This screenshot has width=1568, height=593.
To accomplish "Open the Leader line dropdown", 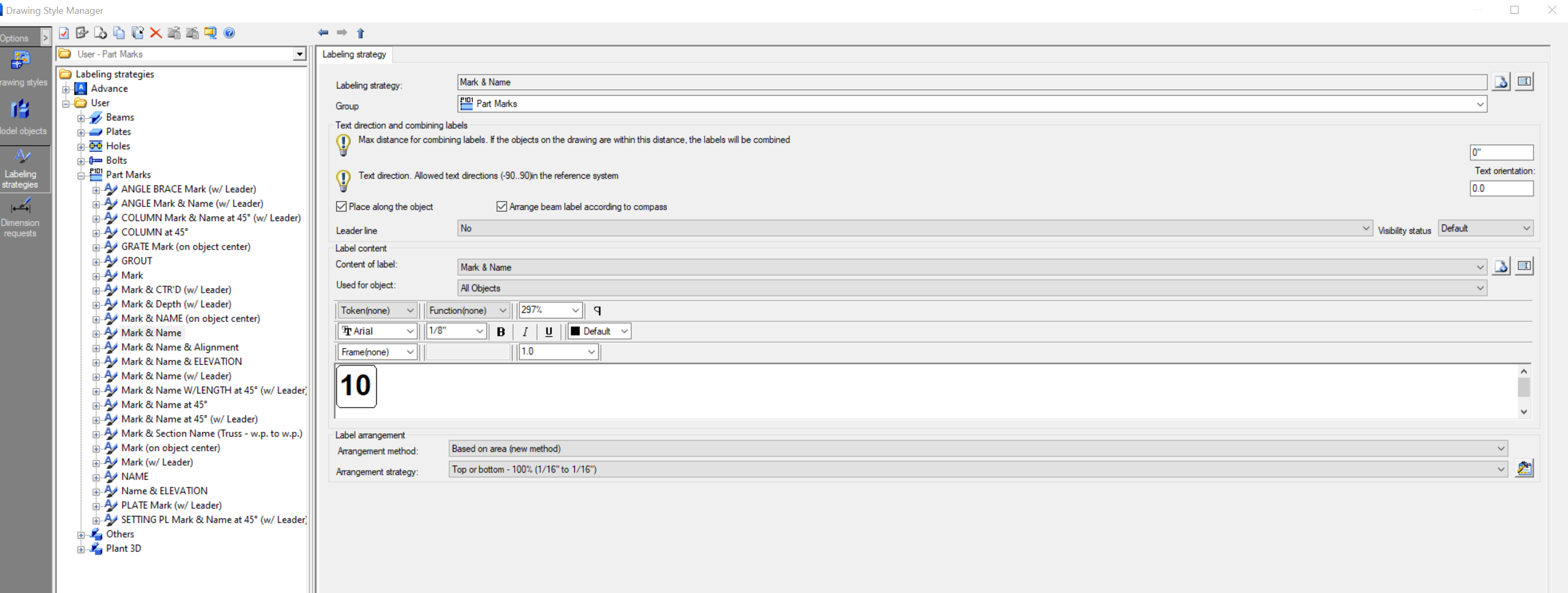I will point(915,228).
